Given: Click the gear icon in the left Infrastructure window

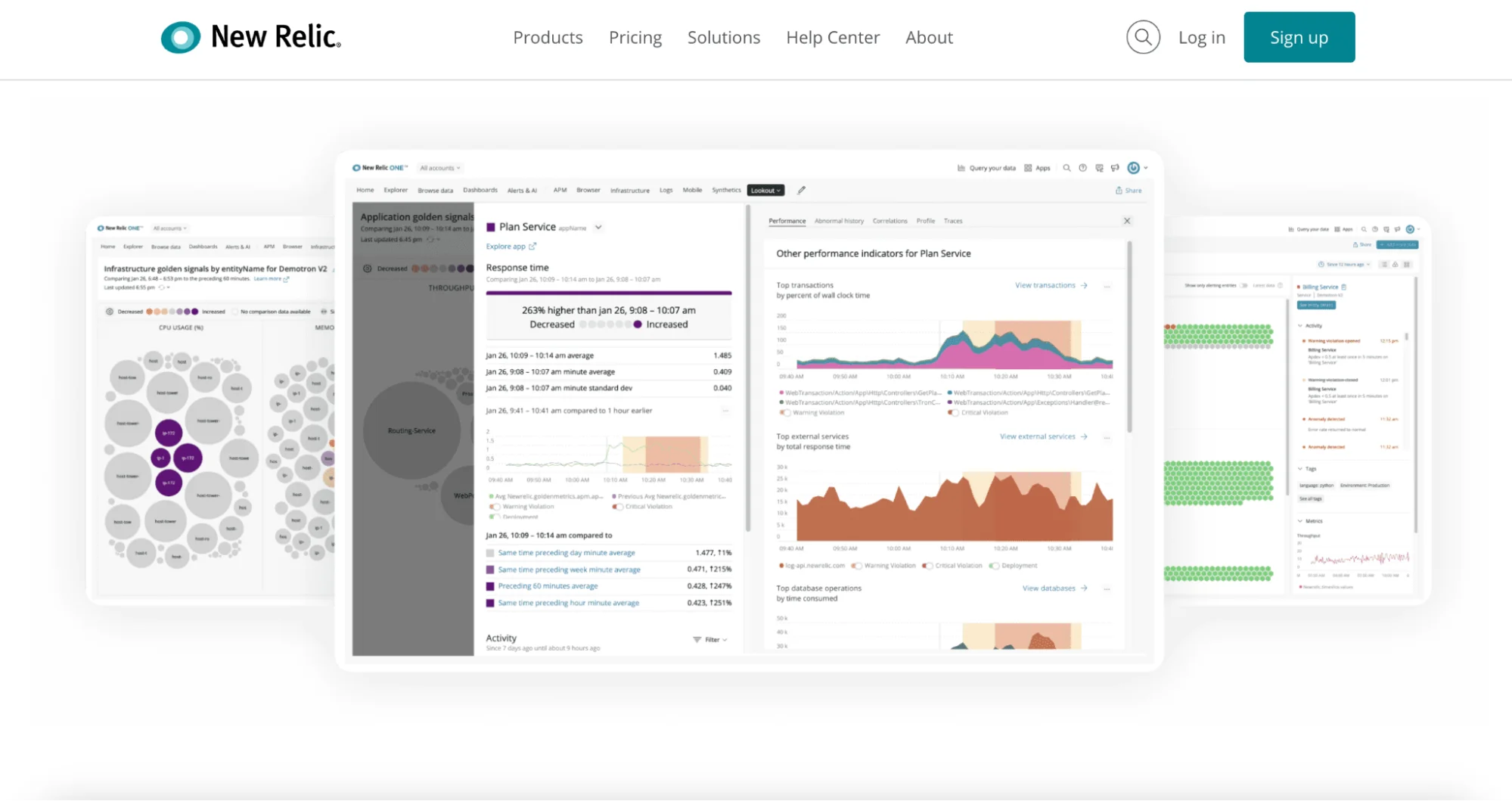Looking at the screenshot, I should 110,312.
